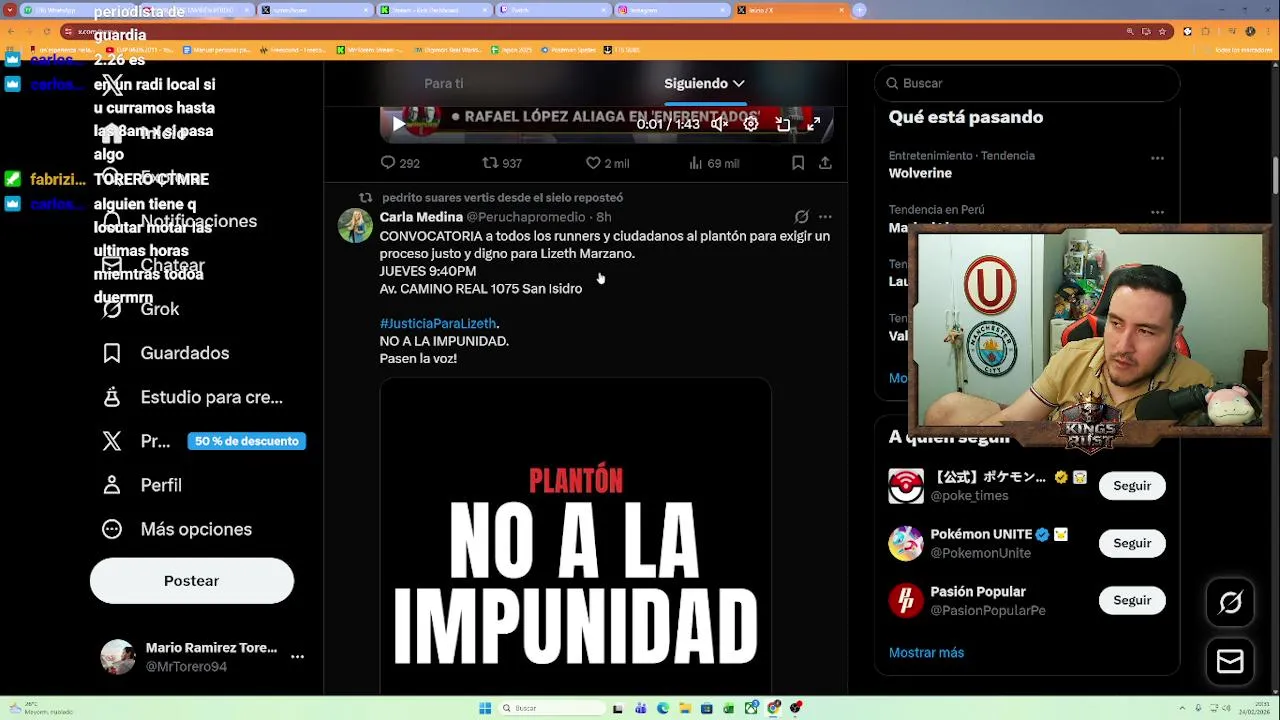Open Microsoft Edge from the taskbar
The height and width of the screenshot is (720, 1280).
click(662, 708)
